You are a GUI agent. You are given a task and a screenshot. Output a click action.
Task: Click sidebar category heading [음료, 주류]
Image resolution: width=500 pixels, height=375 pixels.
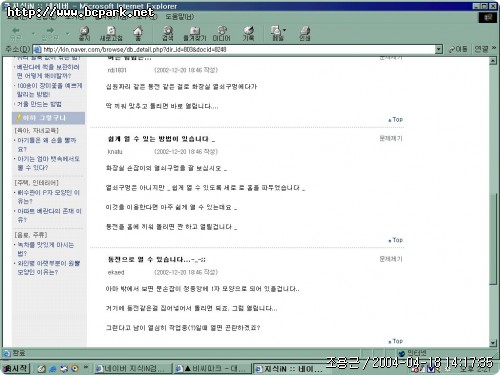[x=31, y=235]
